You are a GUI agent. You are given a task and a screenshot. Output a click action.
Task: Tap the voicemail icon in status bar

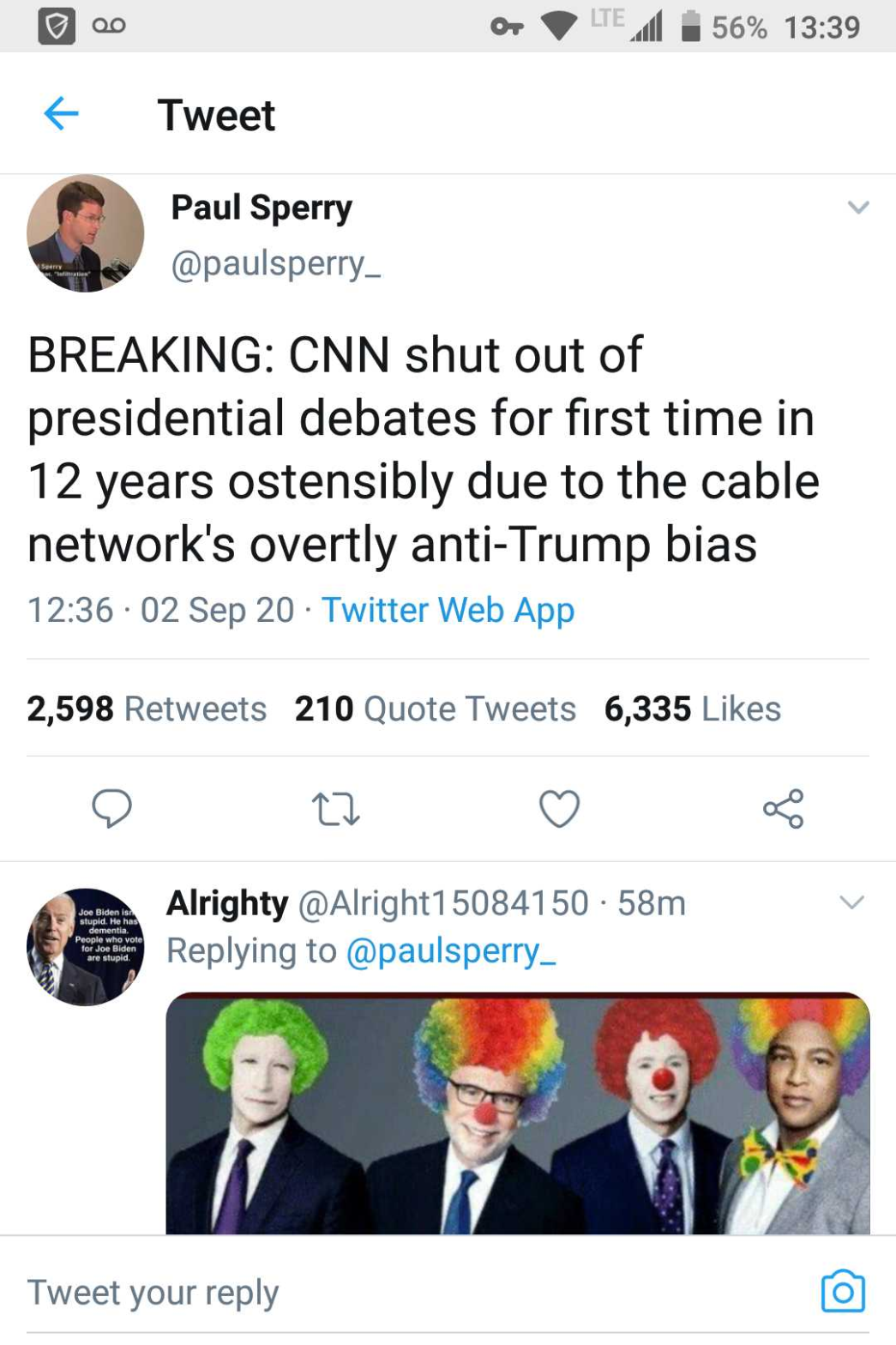coord(109,27)
